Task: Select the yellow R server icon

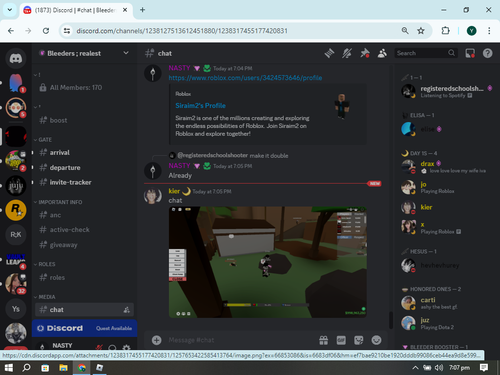Action: 16,210
